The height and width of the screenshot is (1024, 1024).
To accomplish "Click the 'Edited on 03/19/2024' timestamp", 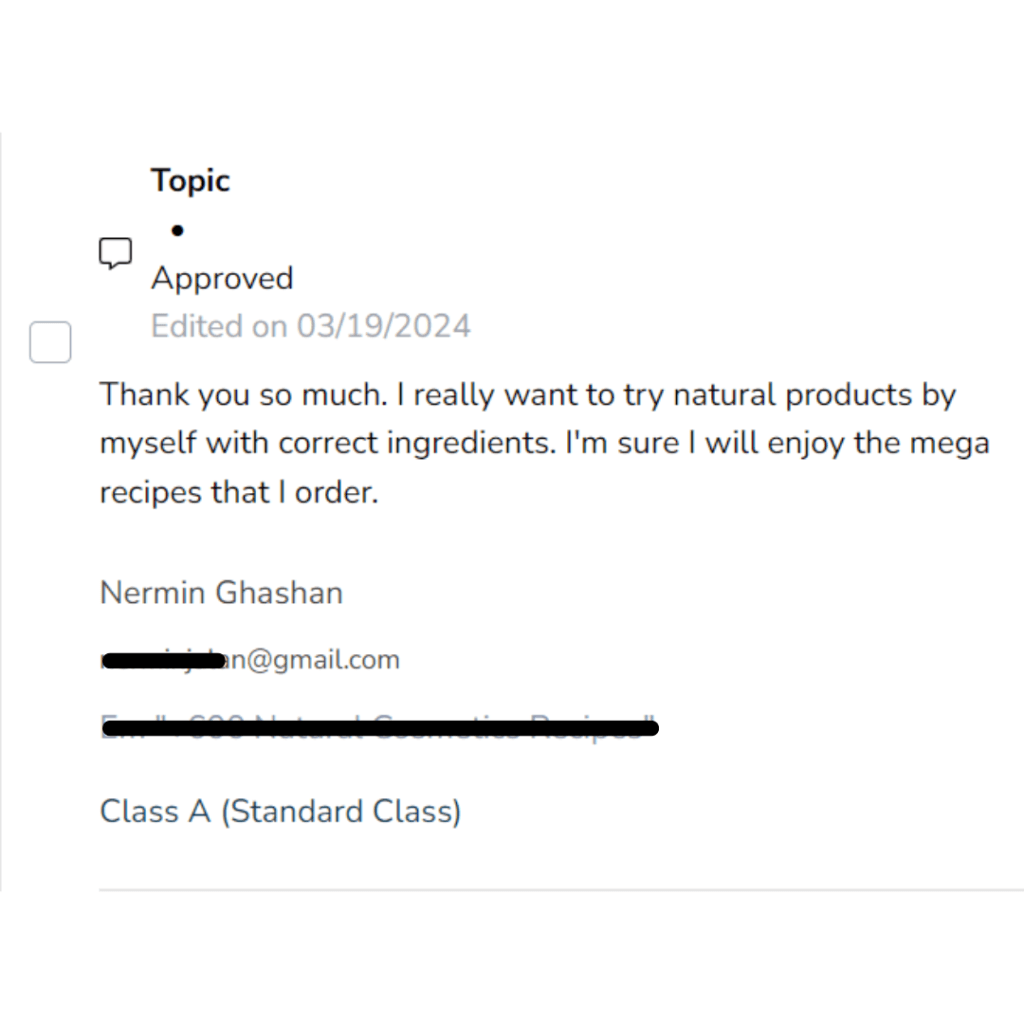I will 310,327.
